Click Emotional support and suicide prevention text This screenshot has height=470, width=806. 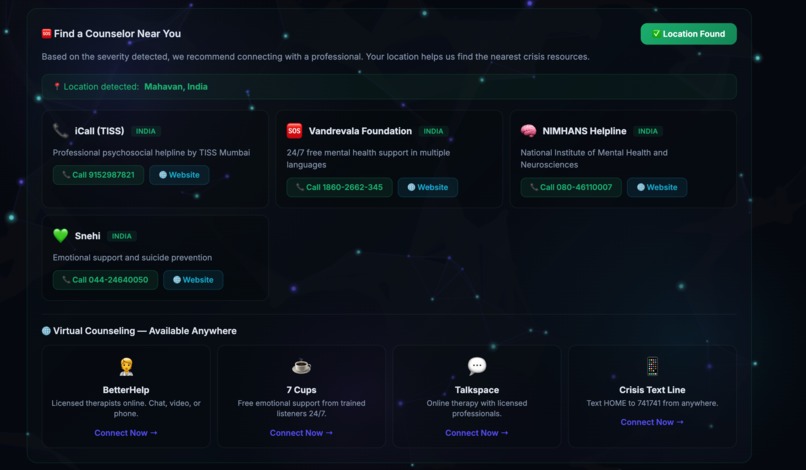[x=132, y=258]
